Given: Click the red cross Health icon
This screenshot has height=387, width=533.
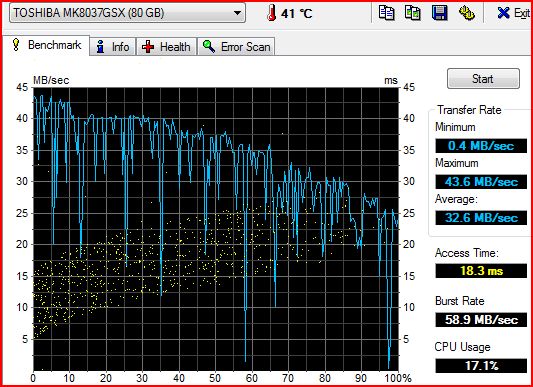Looking at the screenshot, I should tap(148, 47).
